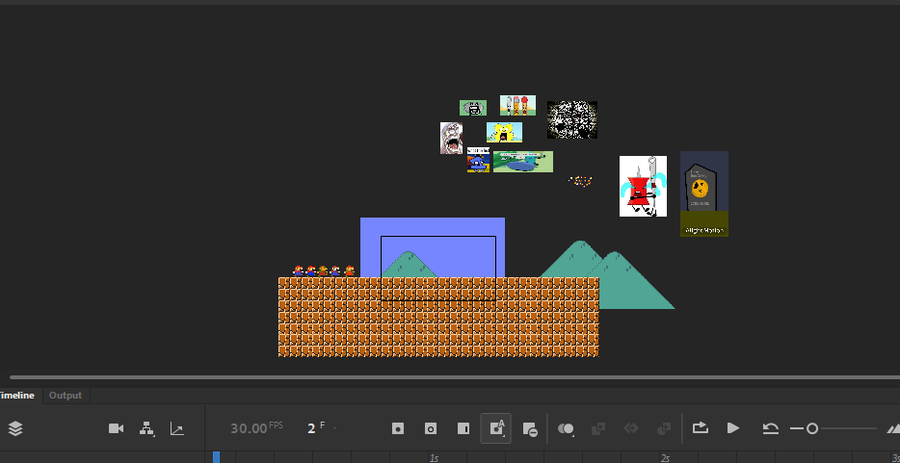Insert a keyframe with the filled-dot icon
900x463 pixels.
[x=398, y=429]
